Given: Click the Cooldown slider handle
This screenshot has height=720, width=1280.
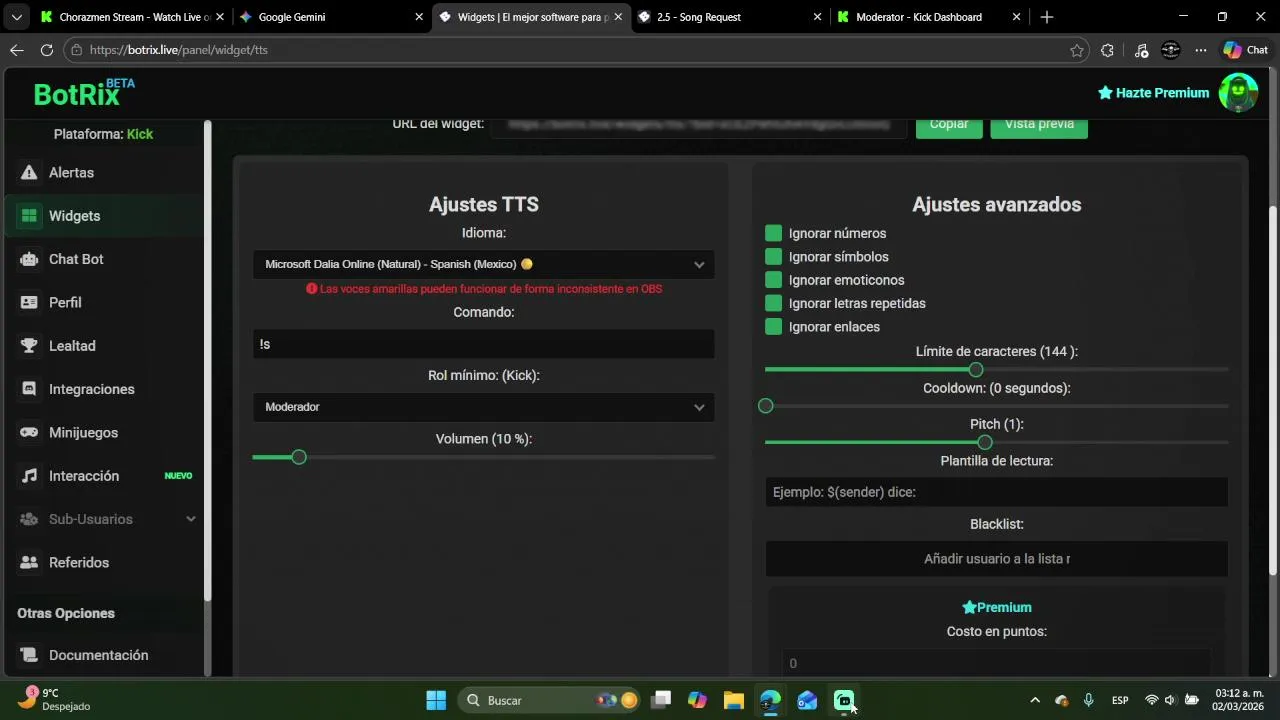Looking at the screenshot, I should pos(766,406).
